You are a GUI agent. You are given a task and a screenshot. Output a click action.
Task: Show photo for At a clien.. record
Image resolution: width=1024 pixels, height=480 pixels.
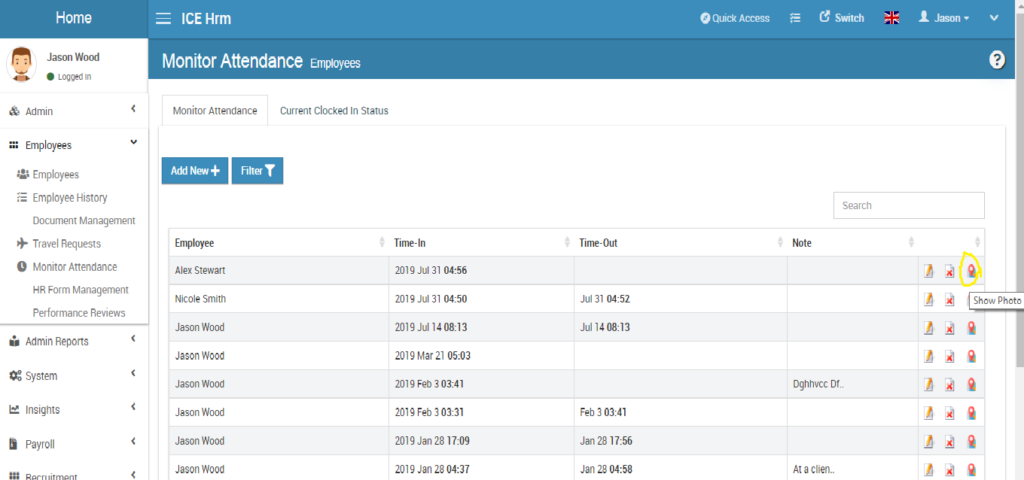click(971, 470)
